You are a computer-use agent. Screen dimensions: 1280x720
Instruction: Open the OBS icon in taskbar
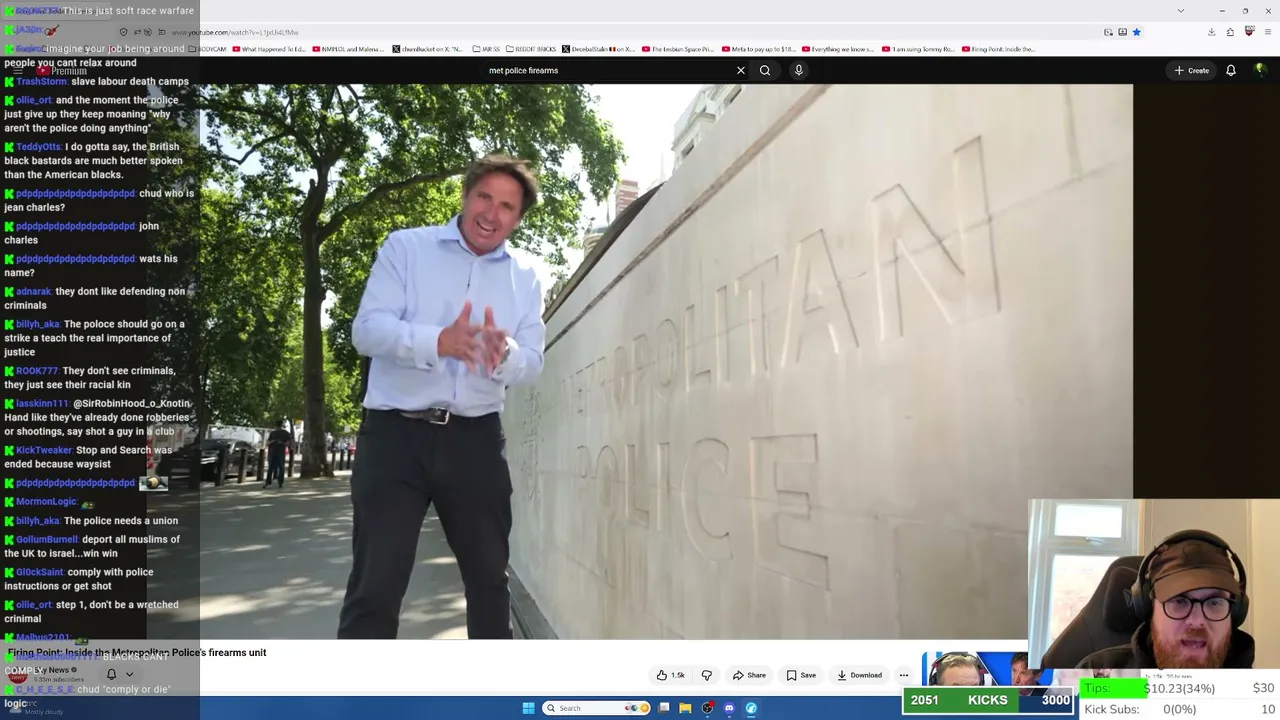(707, 708)
